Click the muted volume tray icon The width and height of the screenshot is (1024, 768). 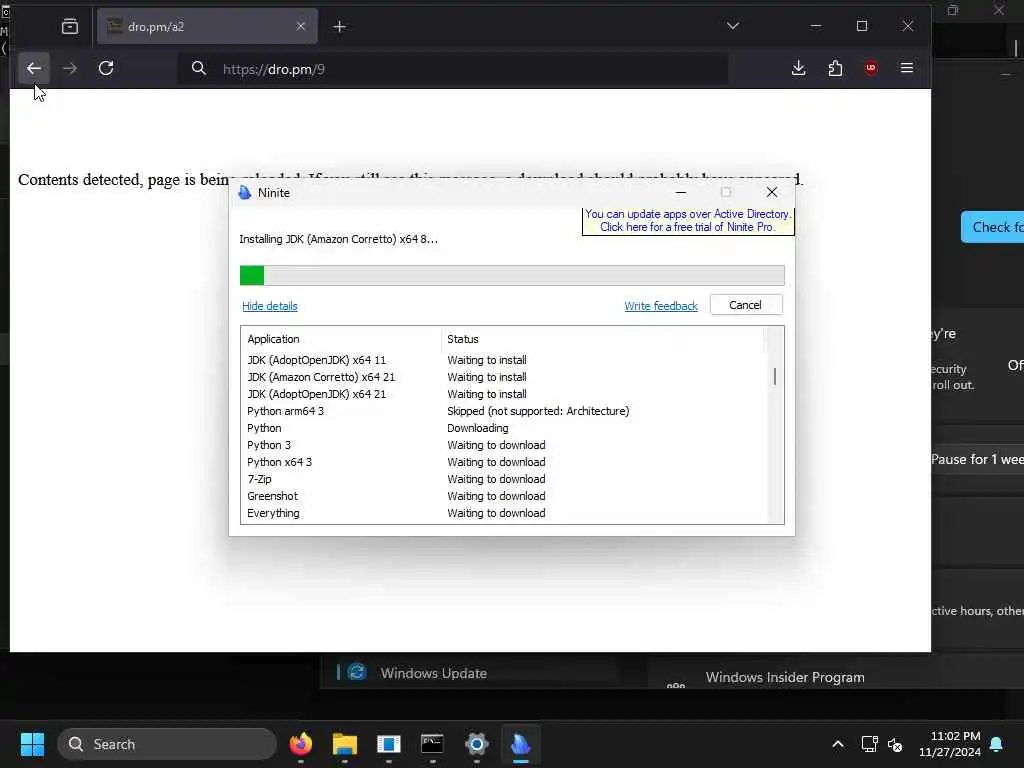pos(895,744)
